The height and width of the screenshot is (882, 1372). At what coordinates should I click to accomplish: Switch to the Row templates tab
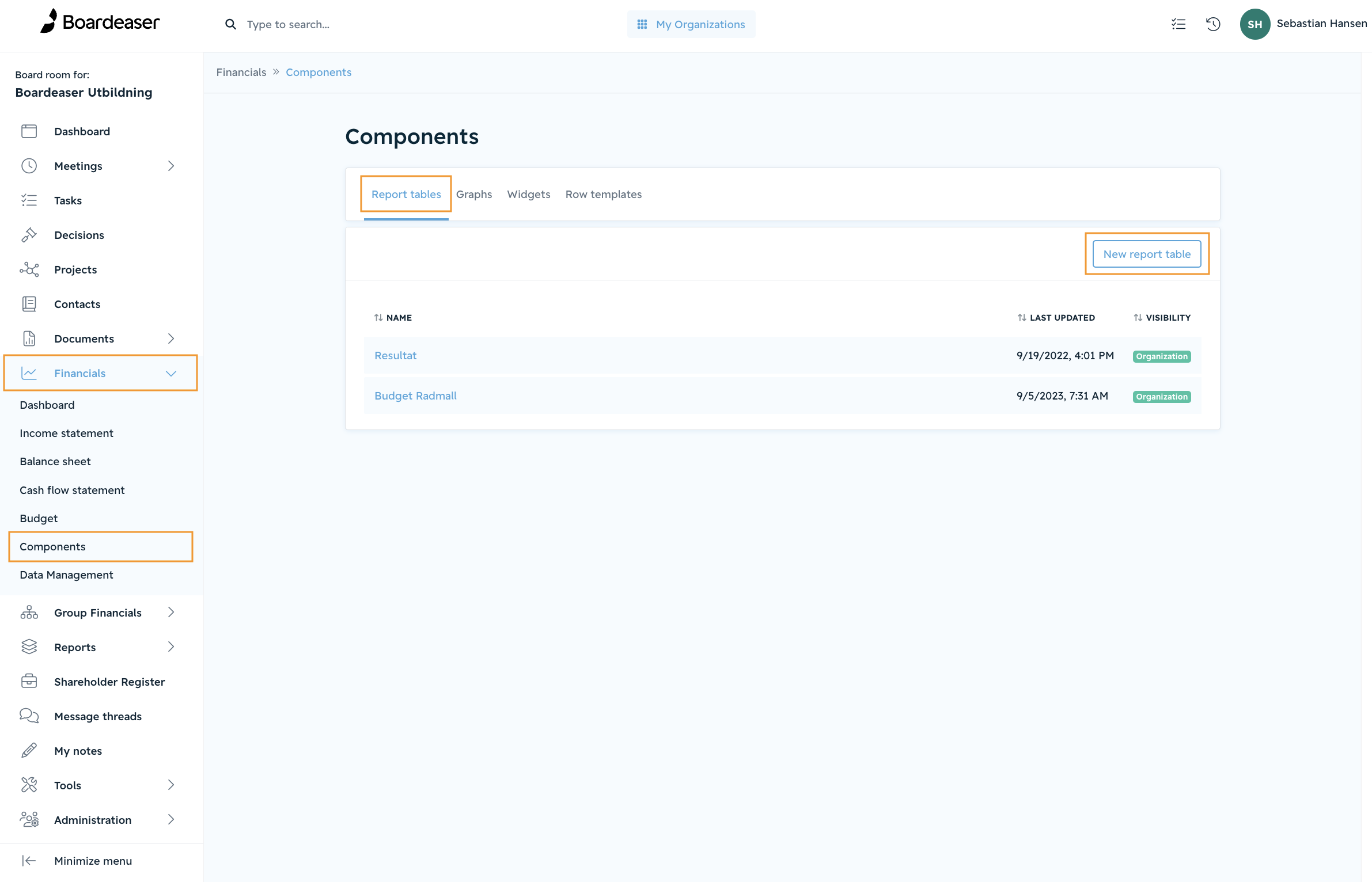604,195
